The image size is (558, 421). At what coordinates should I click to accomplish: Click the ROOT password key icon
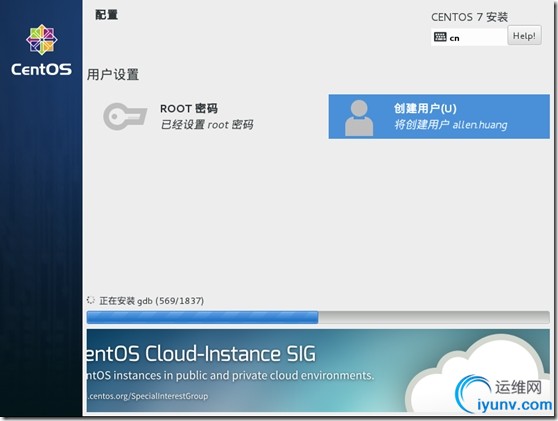pyautogui.click(x=125, y=116)
